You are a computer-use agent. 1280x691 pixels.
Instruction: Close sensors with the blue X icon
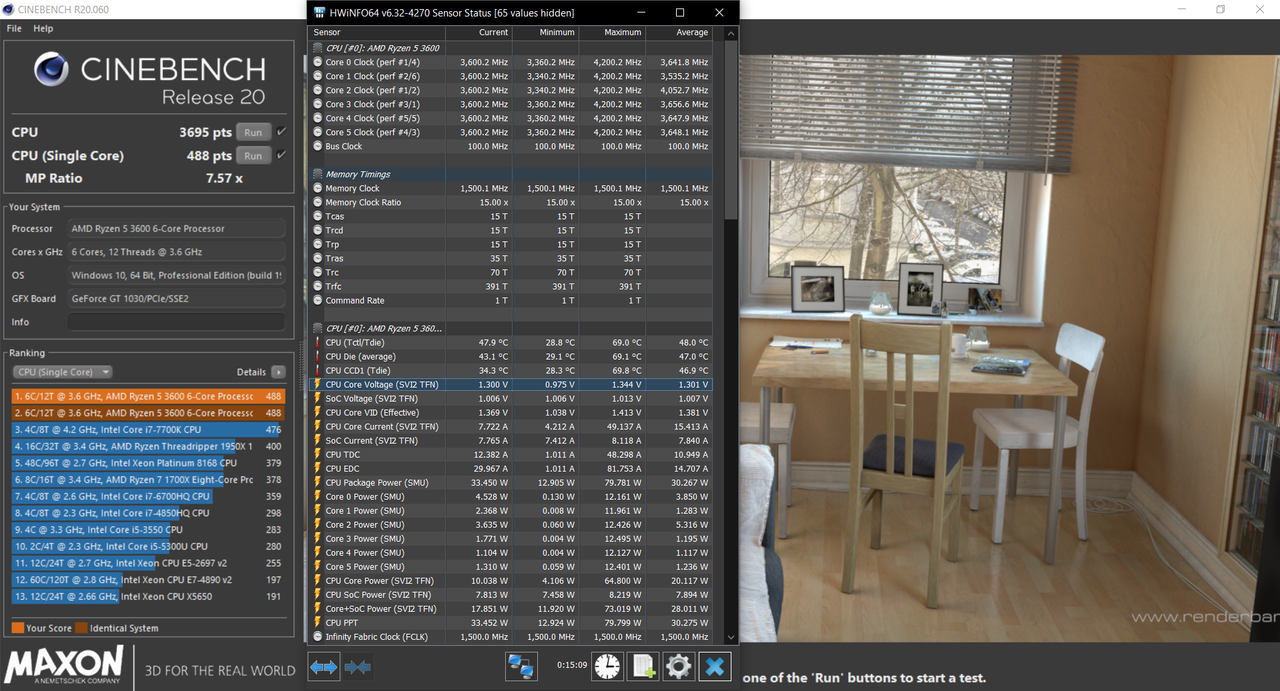click(715, 666)
